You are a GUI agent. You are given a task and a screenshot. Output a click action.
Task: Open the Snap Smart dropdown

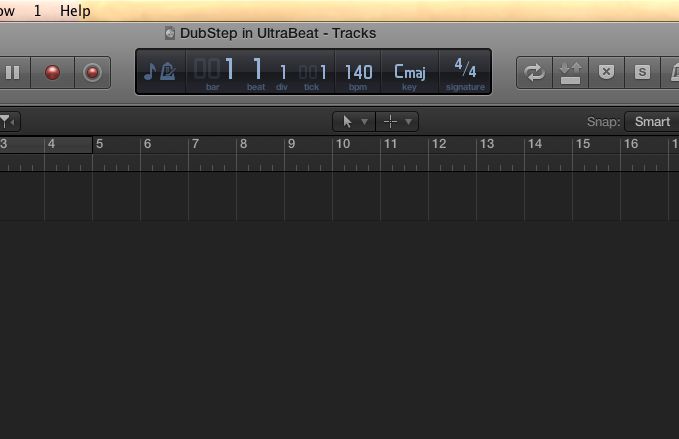pyautogui.click(x=652, y=122)
